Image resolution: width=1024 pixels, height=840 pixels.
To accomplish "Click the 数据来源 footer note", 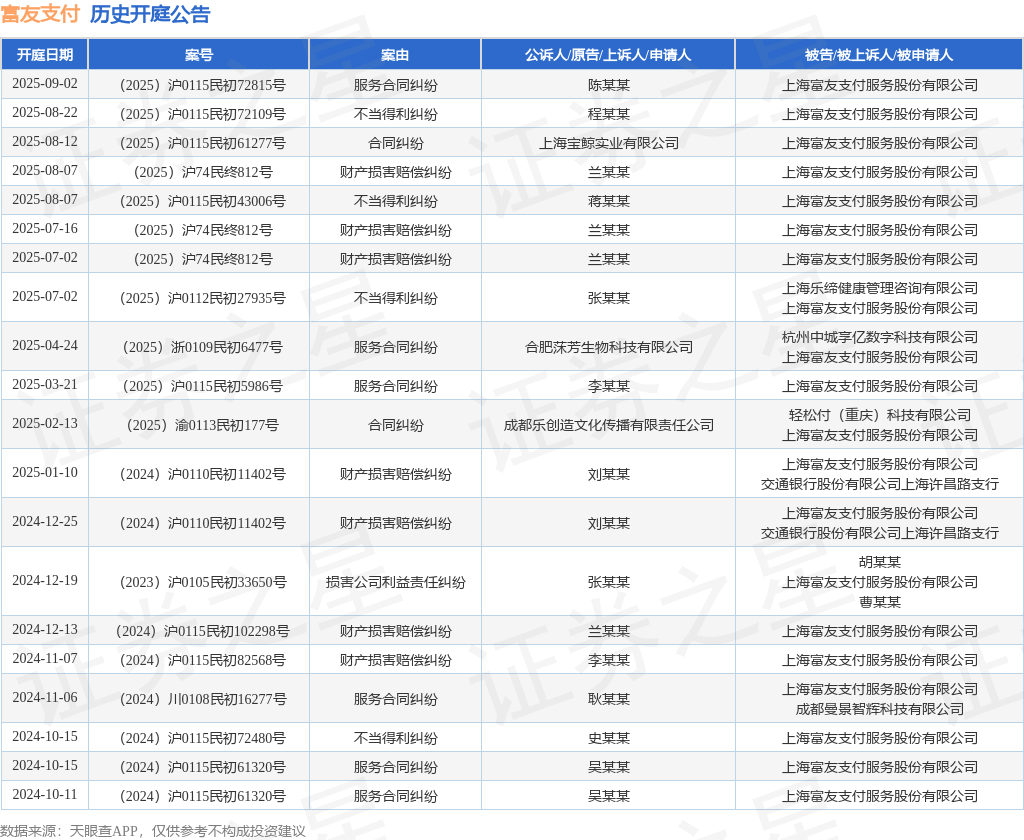I will [x=153, y=831].
